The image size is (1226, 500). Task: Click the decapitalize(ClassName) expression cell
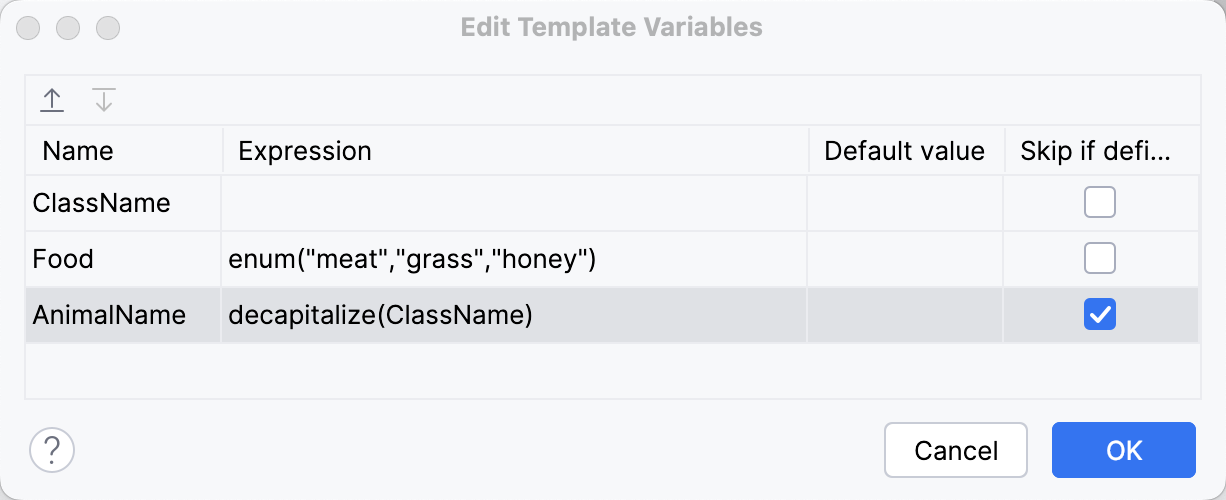coord(380,315)
